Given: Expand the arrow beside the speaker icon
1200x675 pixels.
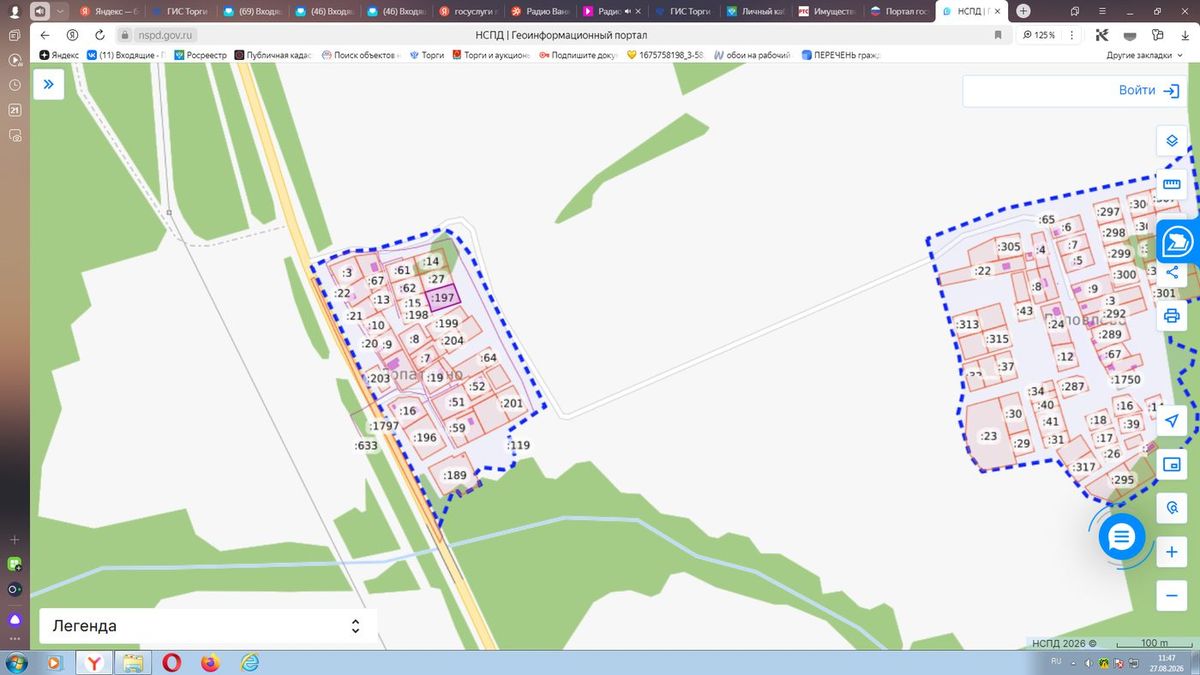Looking at the screenshot, I should click(59, 11).
